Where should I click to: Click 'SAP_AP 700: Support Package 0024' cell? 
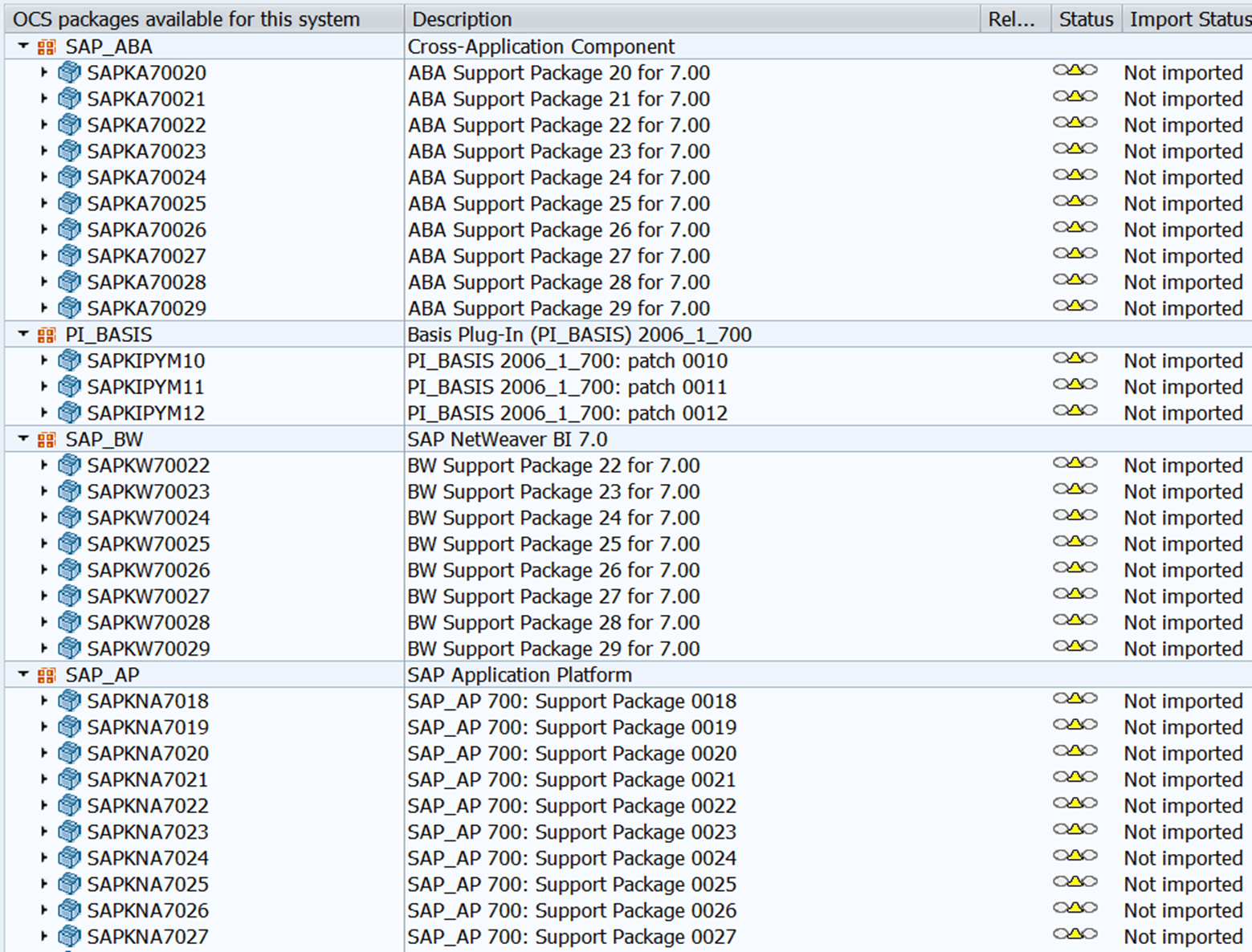(572, 859)
